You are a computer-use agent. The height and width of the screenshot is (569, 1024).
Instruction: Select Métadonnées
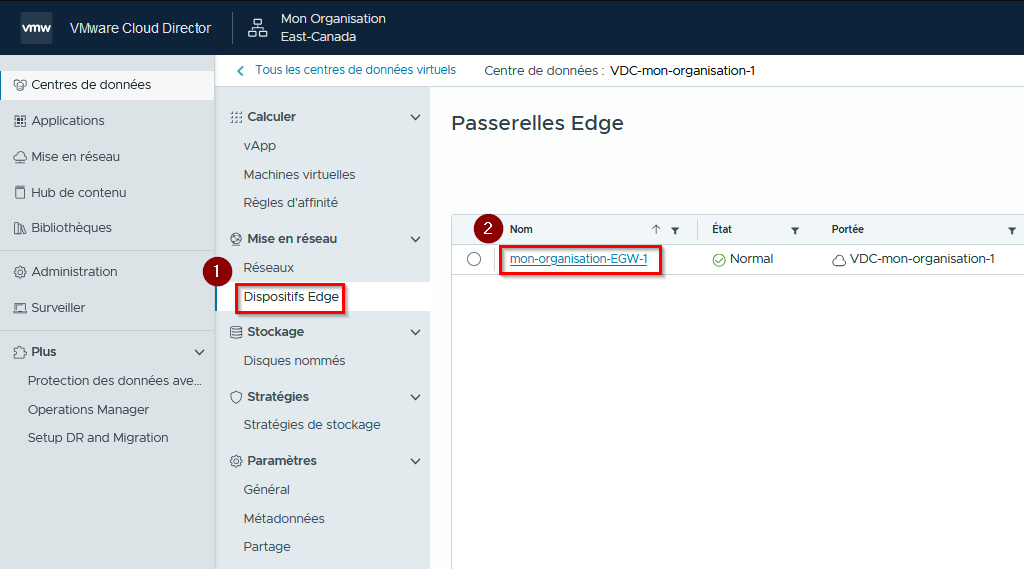coord(283,519)
